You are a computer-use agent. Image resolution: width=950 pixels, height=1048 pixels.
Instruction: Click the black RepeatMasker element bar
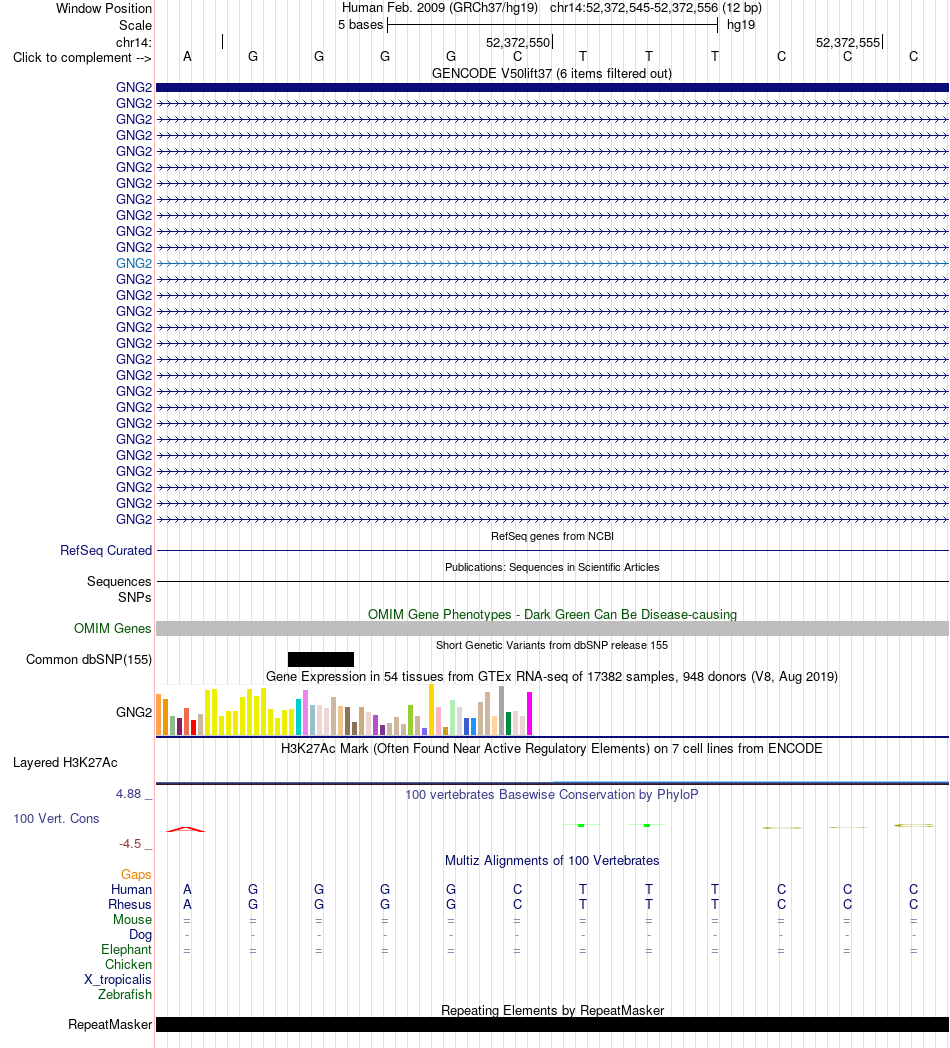click(x=552, y=1025)
